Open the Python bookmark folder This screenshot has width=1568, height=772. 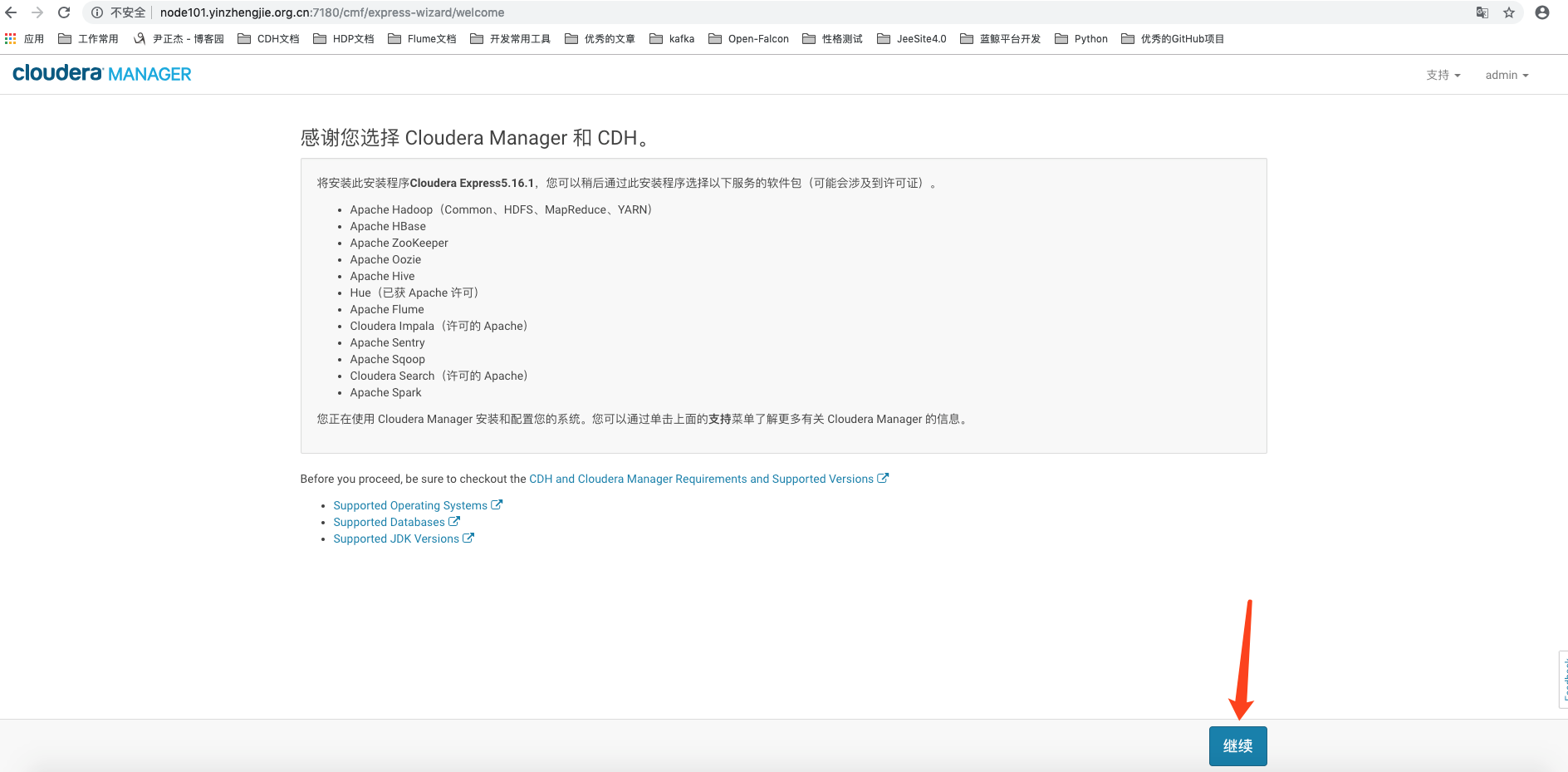[x=1081, y=39]
